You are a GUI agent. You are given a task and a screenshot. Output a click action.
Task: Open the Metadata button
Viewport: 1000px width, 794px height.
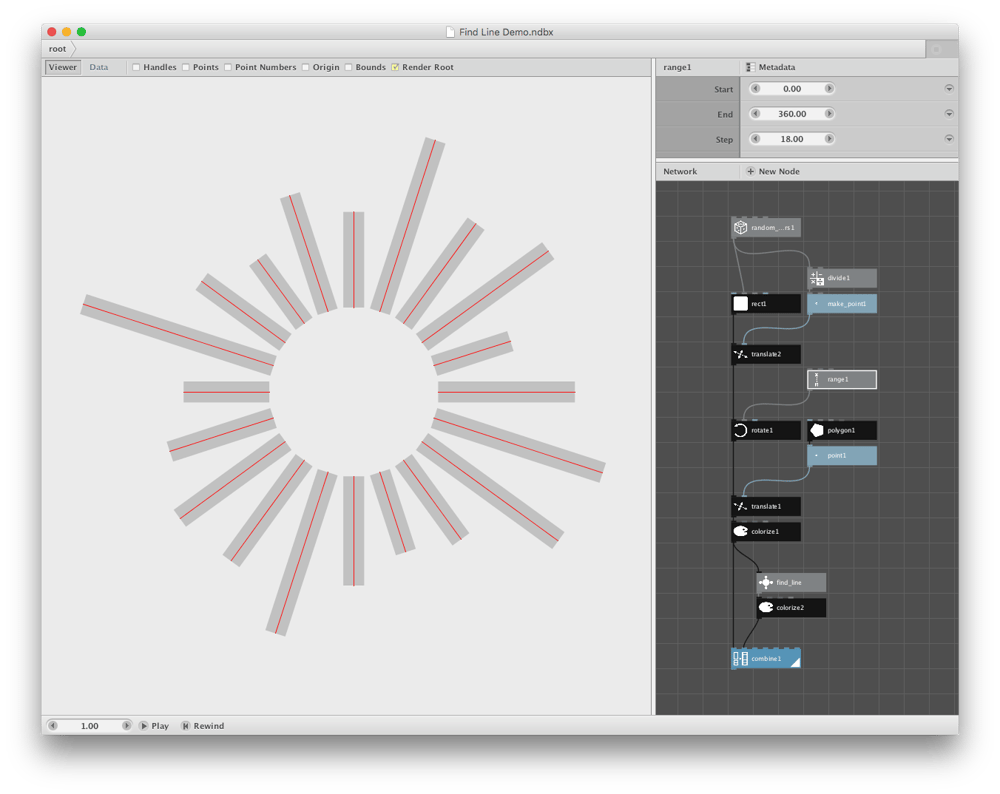[x=771, y=67]
